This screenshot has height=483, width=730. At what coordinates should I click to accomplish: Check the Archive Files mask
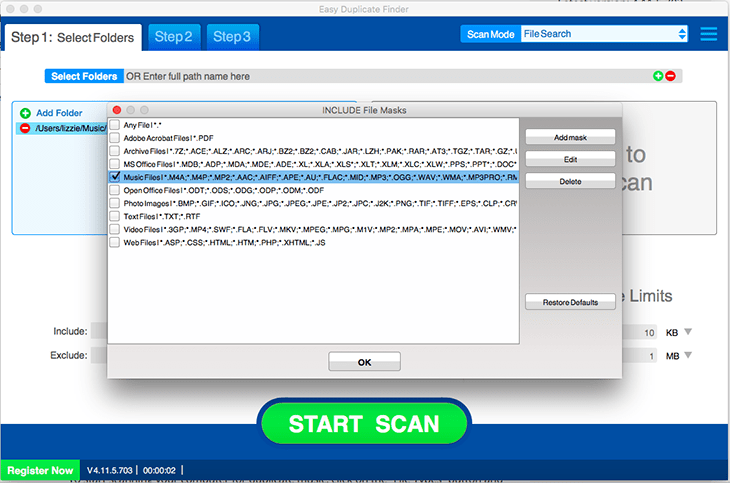115,151
